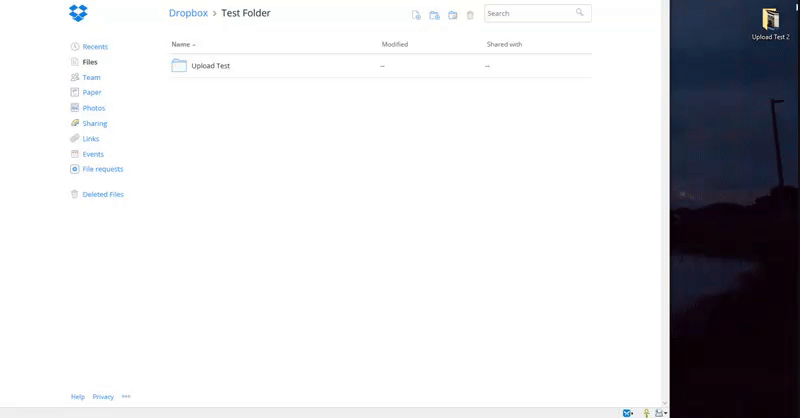Open File requests in sidebar
The image size is (800, 418).
102,170
